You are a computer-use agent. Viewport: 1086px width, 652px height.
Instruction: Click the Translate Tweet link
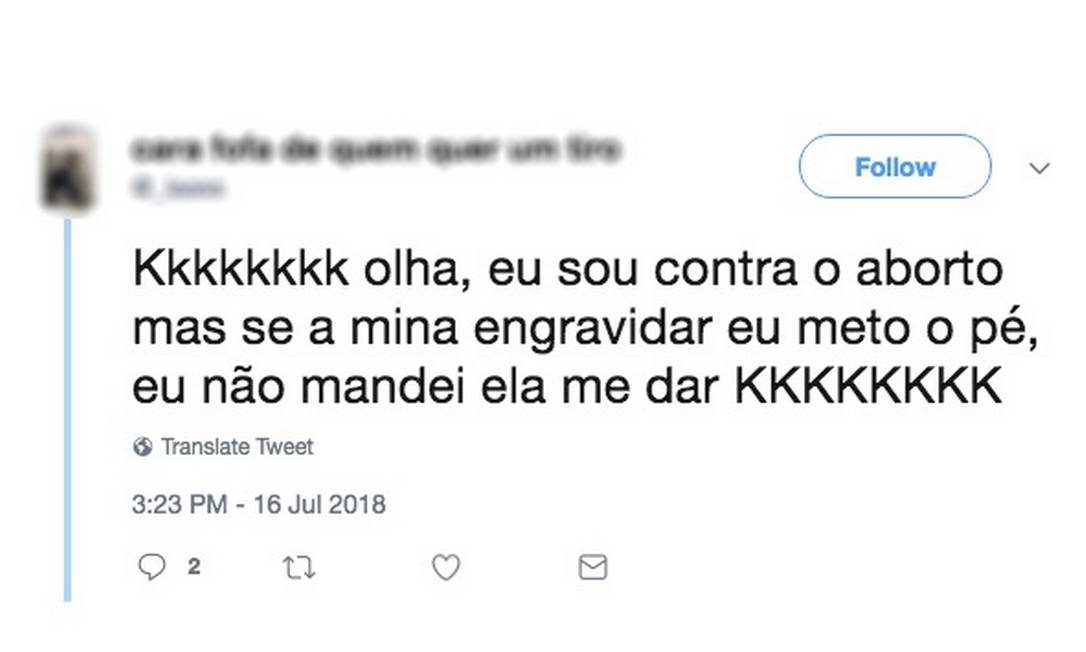(x=236, y=447)
